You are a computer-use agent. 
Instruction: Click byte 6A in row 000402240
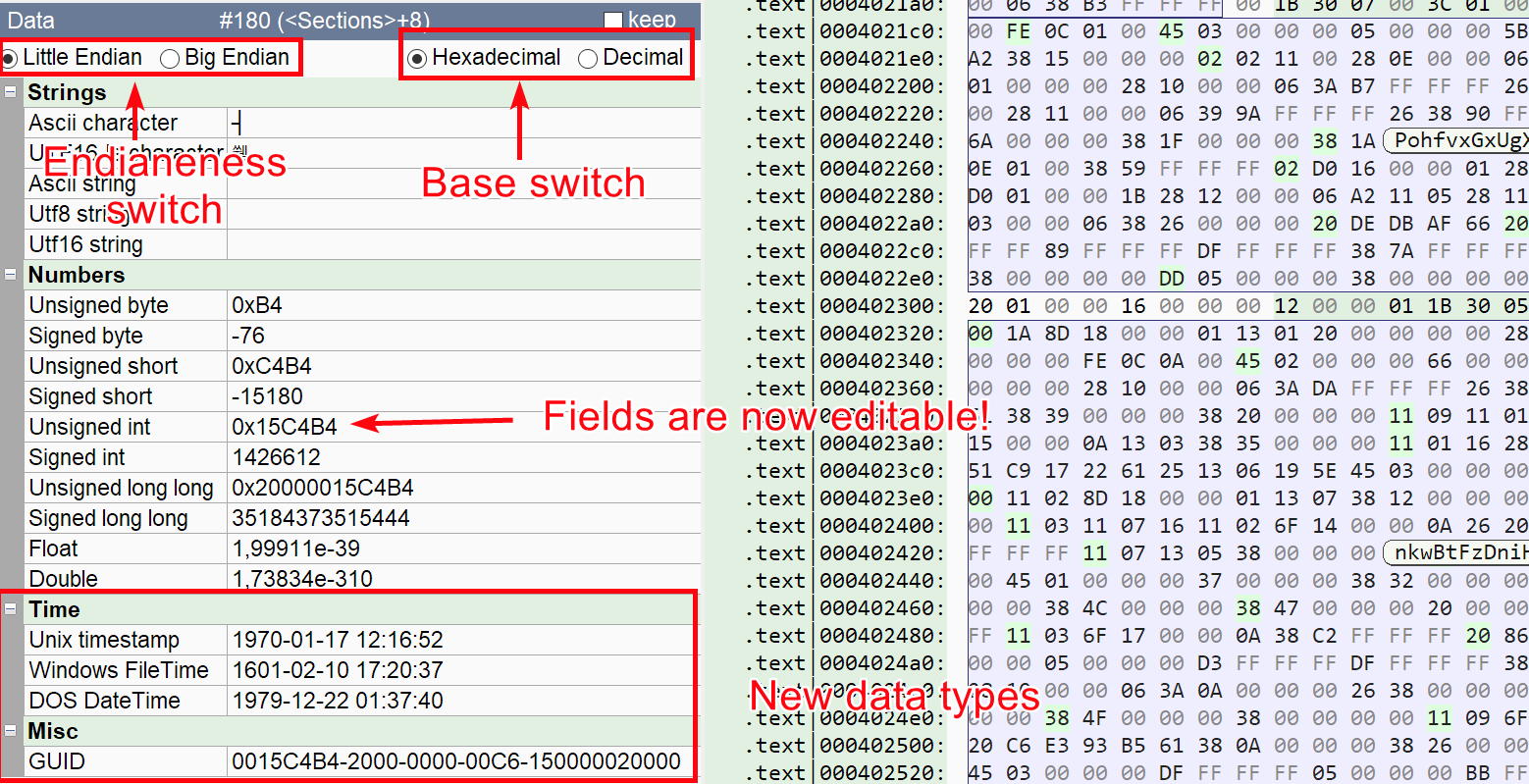[980, 141]
